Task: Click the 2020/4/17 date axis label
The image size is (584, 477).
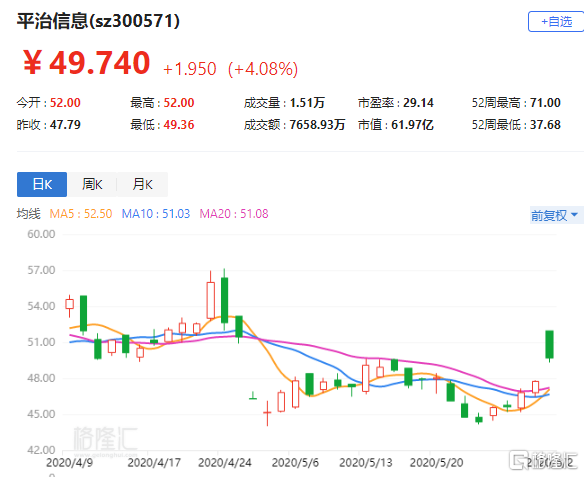Action: coord(154,463)
